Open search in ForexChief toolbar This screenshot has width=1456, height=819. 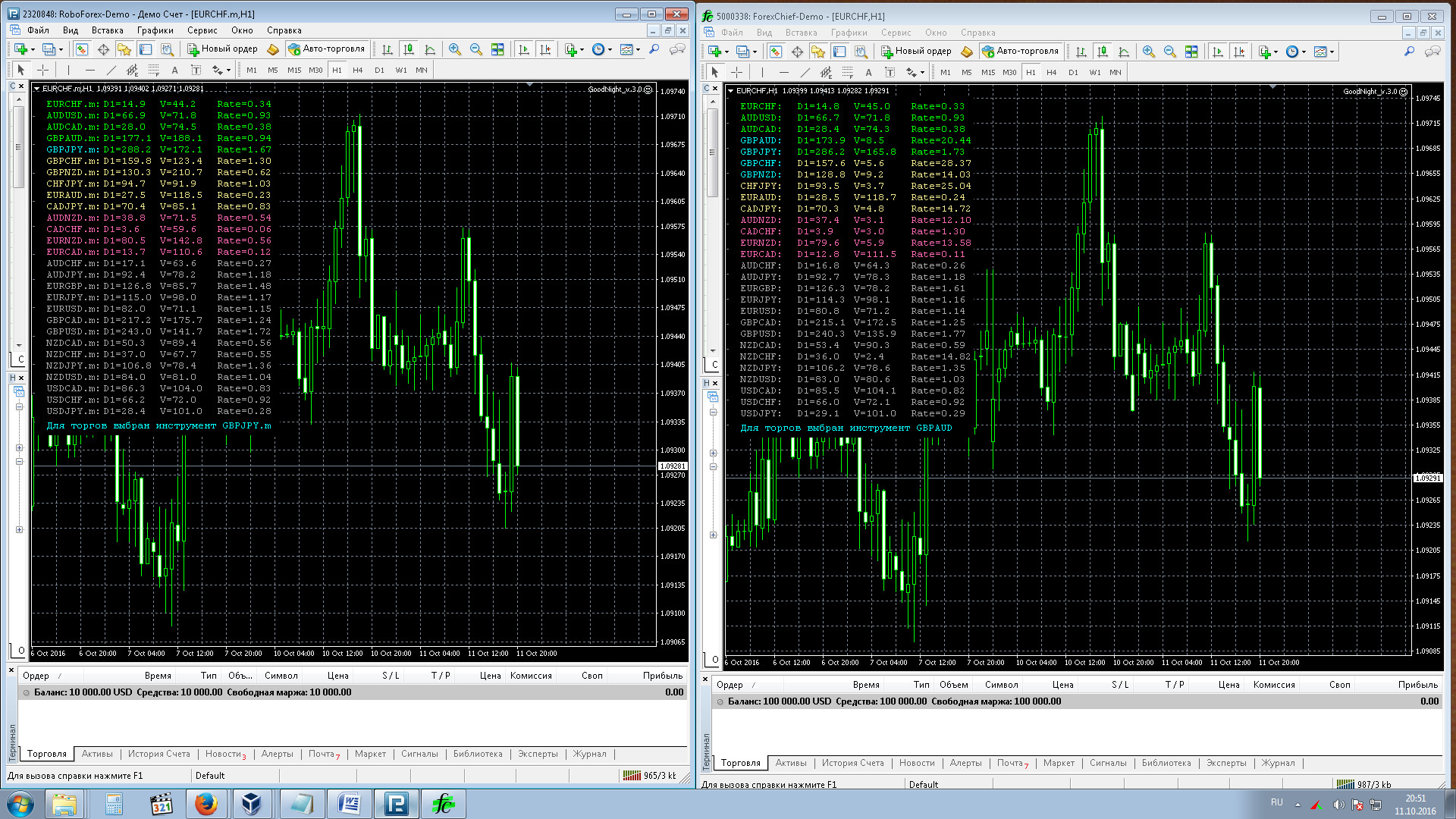click(1409, 52)
